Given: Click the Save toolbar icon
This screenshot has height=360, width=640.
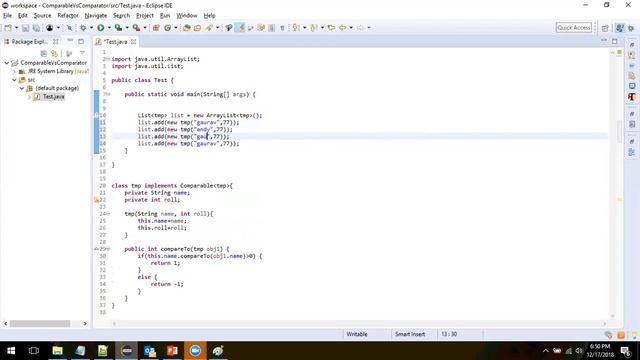Looking at the screenshot, I should click(25, 28).
